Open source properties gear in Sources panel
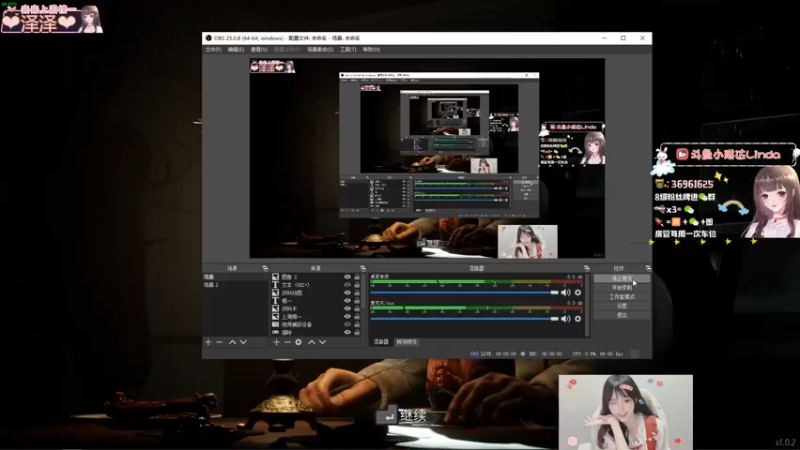The image size is (800, 450). coord(298,342)
